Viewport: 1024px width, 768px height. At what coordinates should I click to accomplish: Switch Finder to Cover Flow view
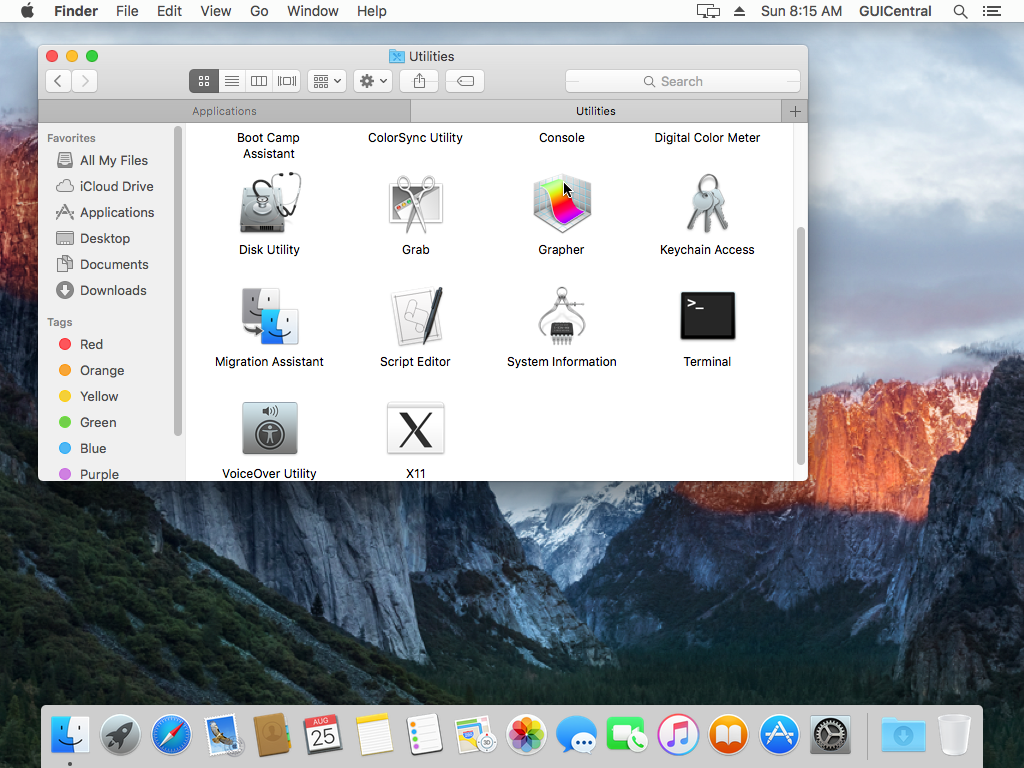click(x=287, y=81)
